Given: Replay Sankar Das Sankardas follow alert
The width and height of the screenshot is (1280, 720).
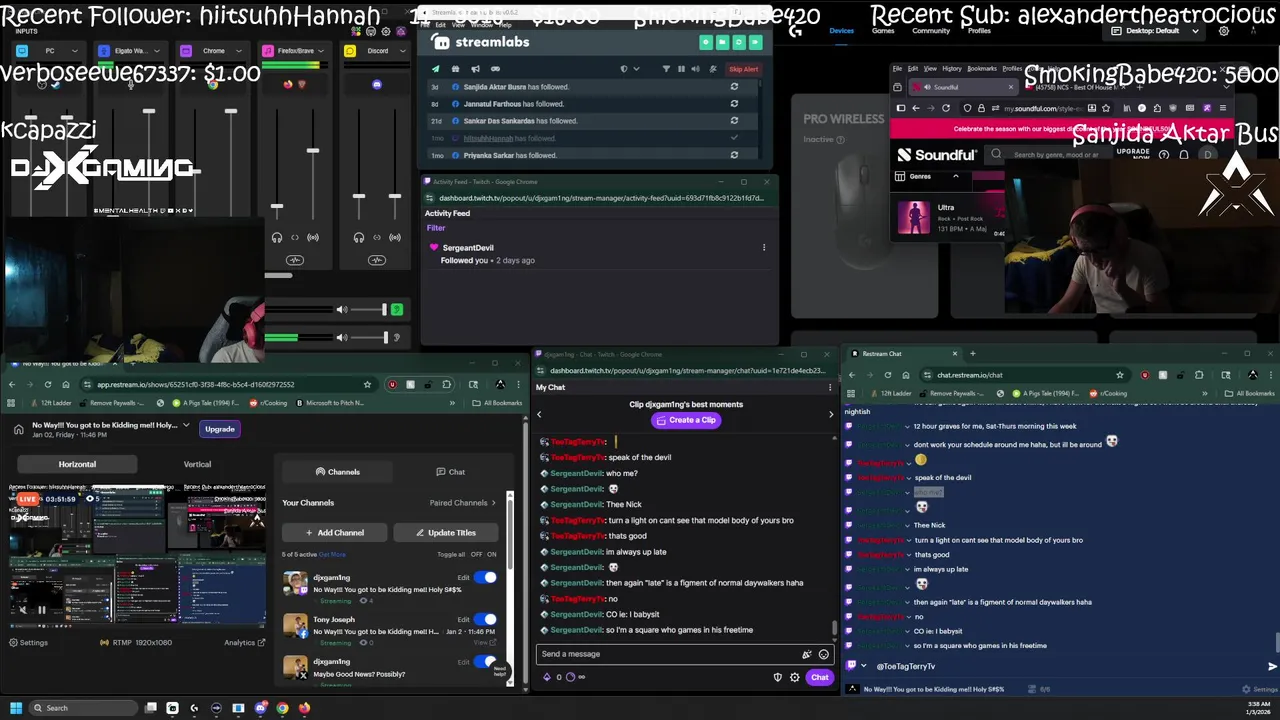Looking at the screenshot, I should point(734,121).
